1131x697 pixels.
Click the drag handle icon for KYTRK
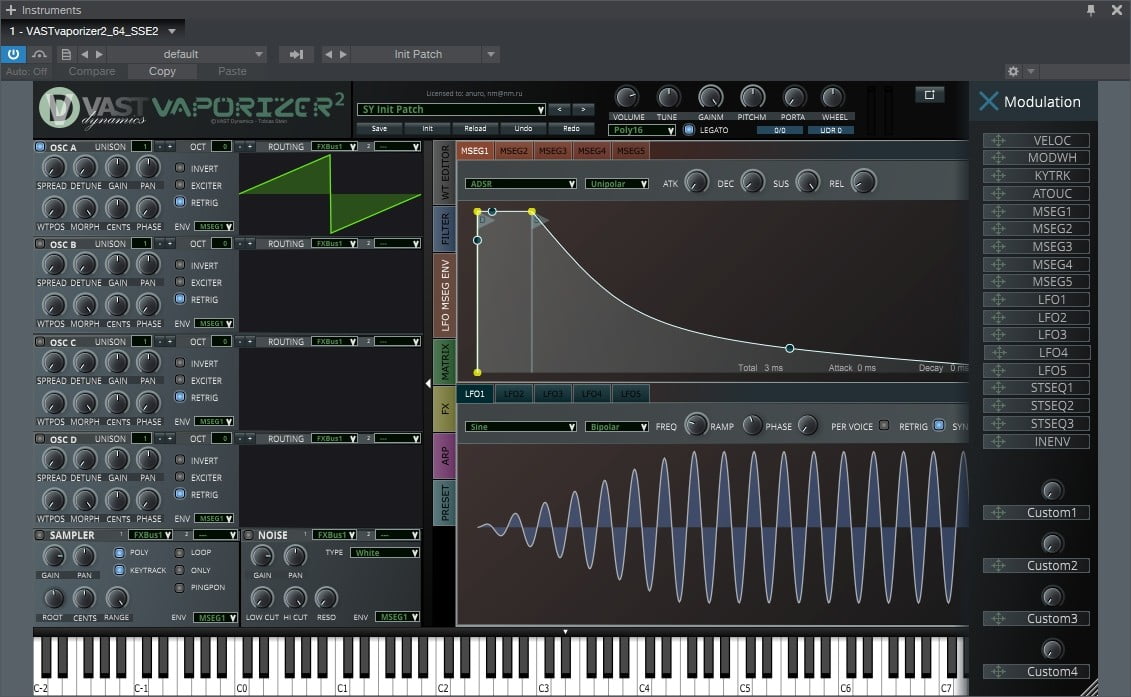998,176
